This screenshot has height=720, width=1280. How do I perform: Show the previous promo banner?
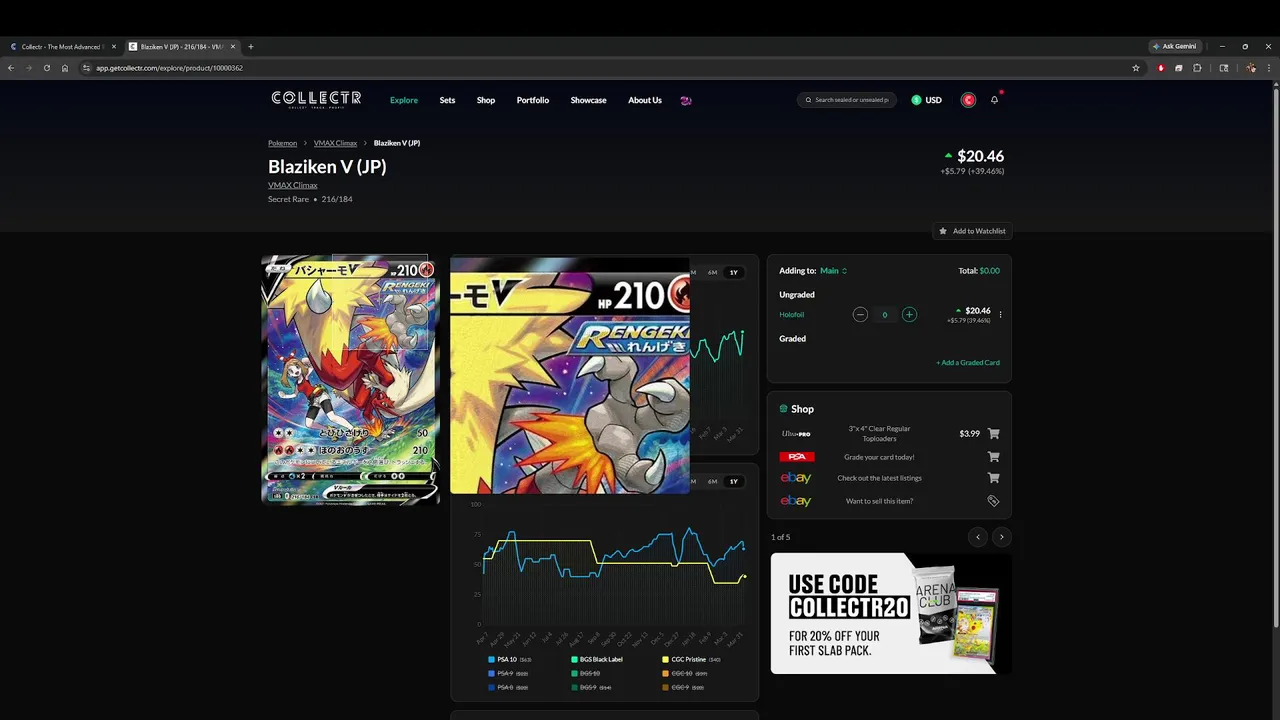coord(978,537)
